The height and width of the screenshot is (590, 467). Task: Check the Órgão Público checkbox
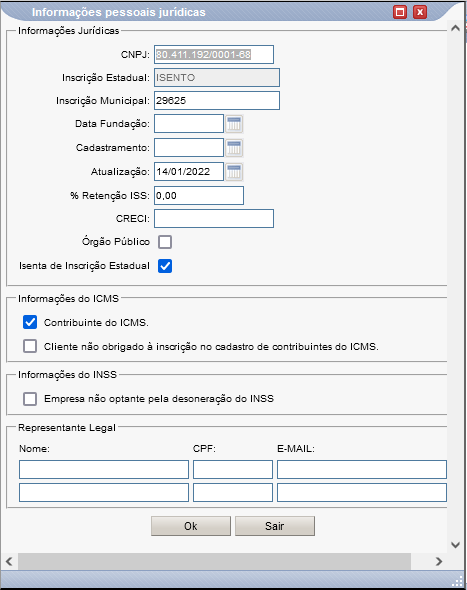pos(165,242)
